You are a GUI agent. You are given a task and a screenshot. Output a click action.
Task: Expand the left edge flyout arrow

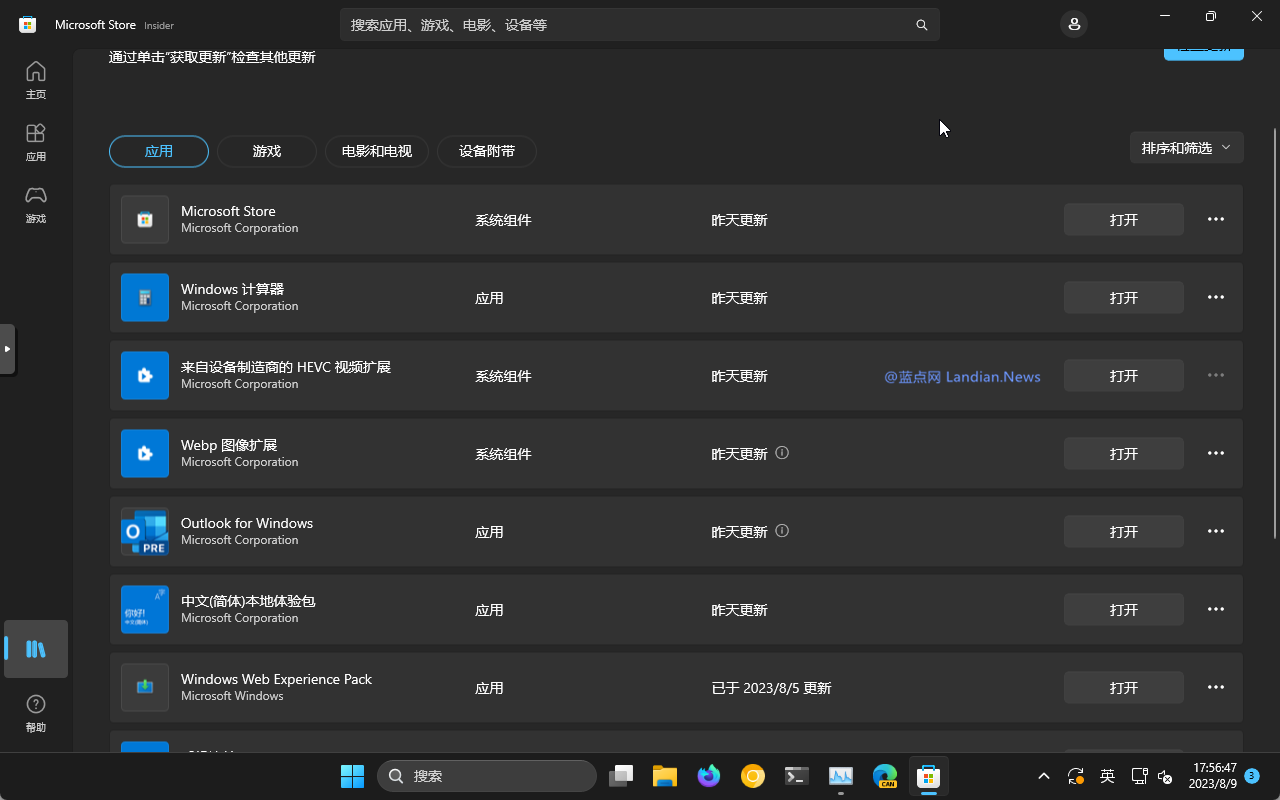[7, 349]
